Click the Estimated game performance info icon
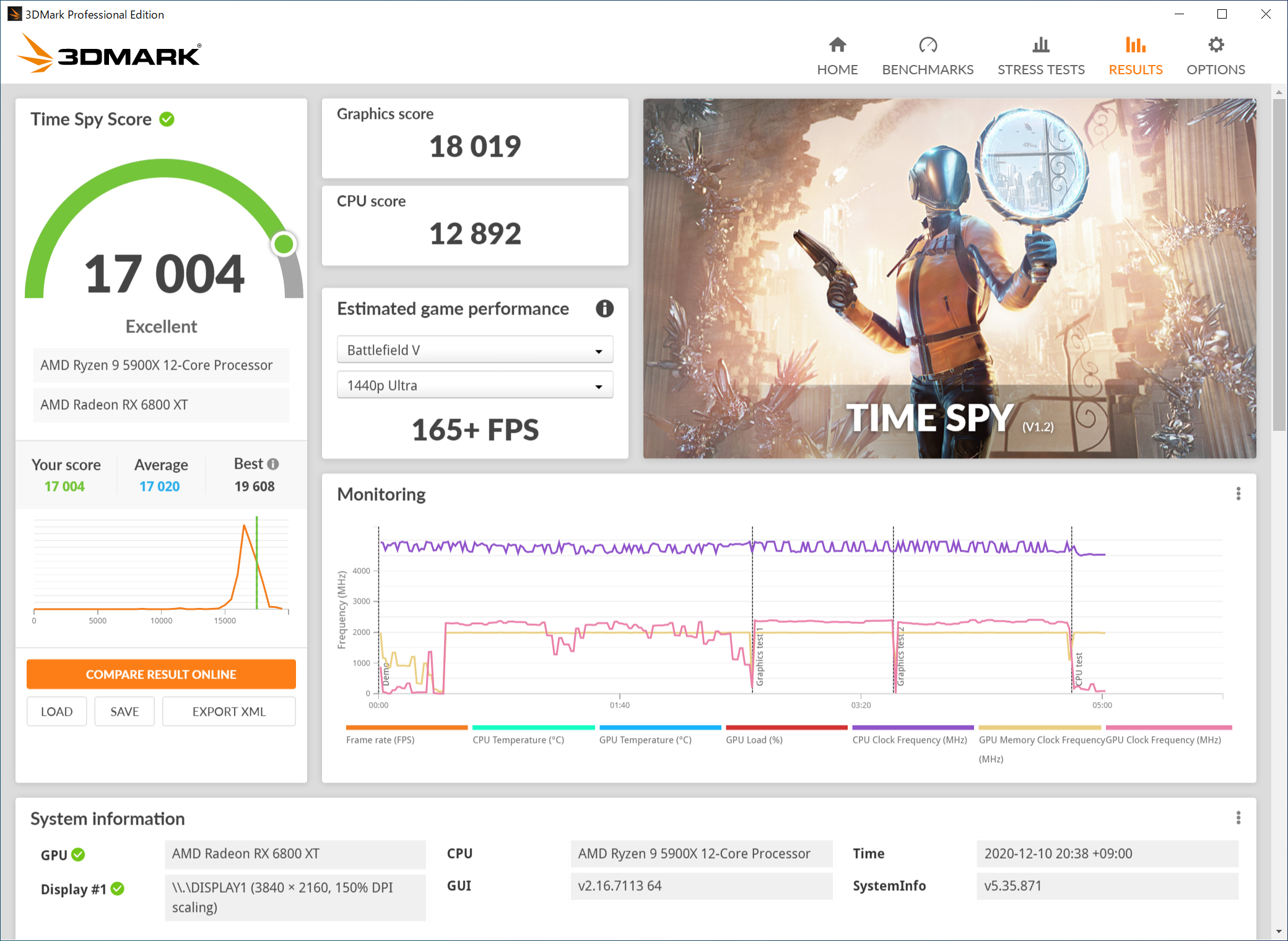 tap(604, 308)
